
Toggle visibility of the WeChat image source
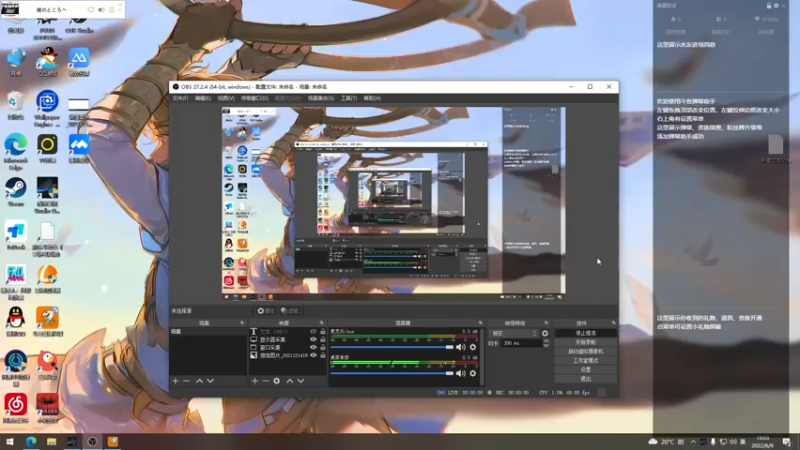pos(313,355)
